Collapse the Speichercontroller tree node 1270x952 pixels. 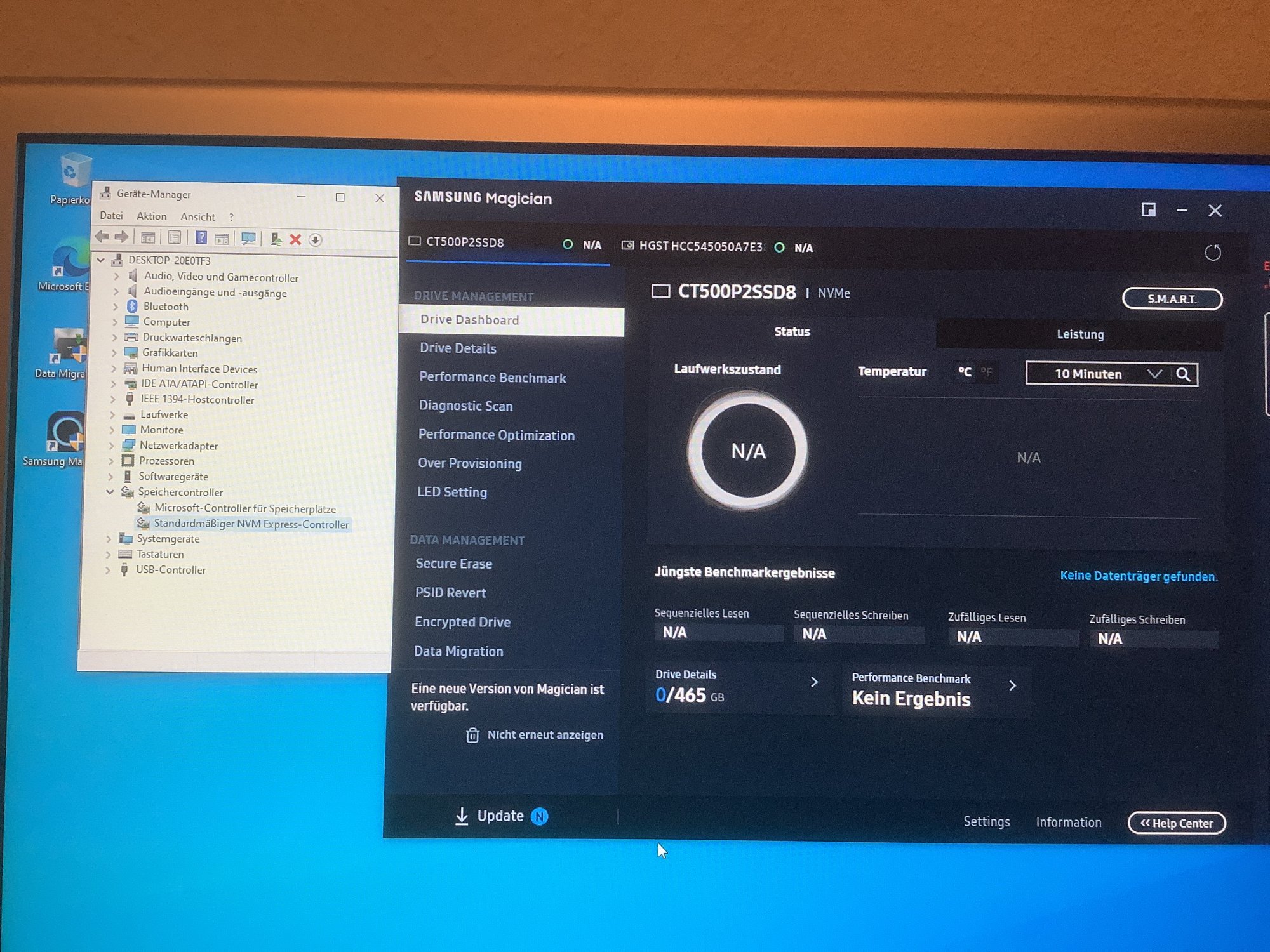pyautogui.click(x=110, y=492)
